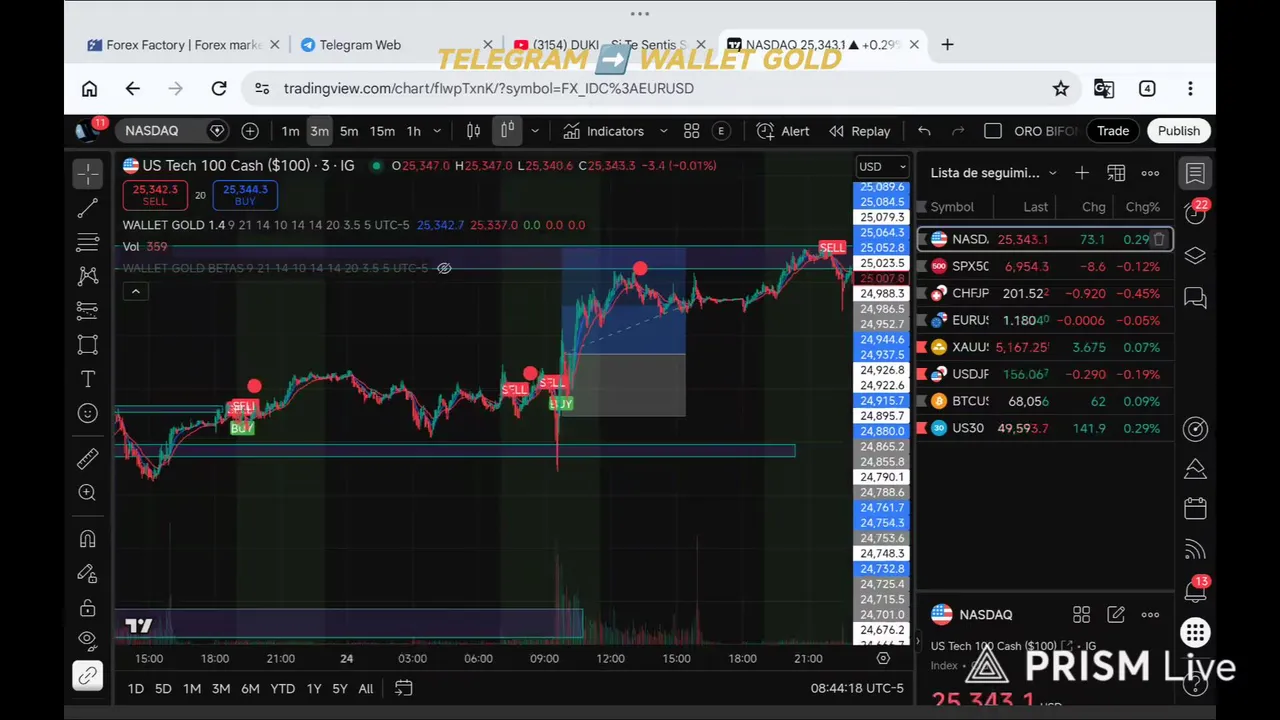Click the link drawings tool icon

(88, 676)
